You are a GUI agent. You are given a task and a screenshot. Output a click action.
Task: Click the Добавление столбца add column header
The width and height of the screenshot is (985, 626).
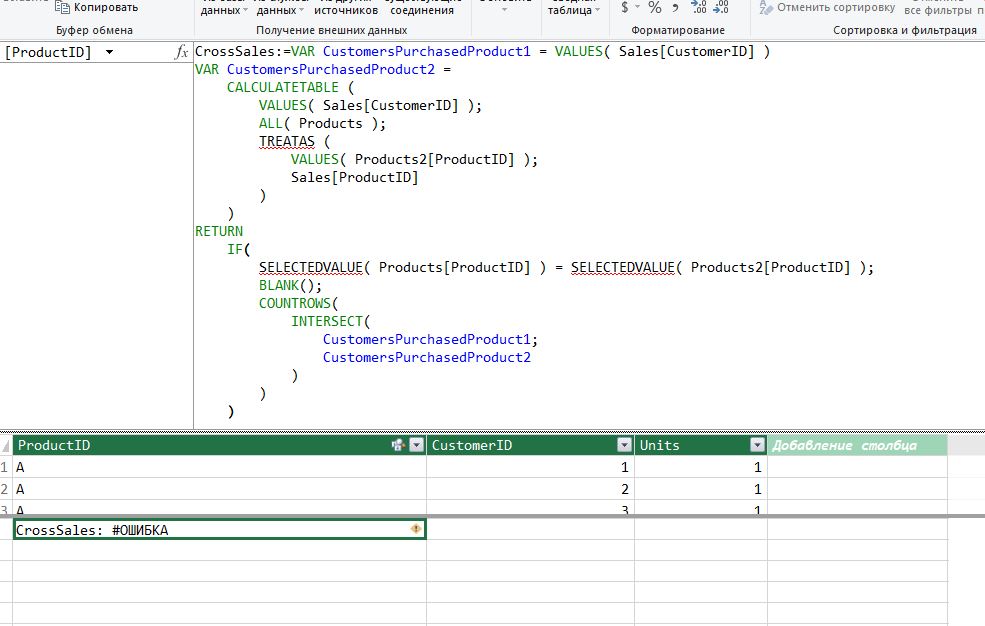pyautogui.click(x=857, y=445)
